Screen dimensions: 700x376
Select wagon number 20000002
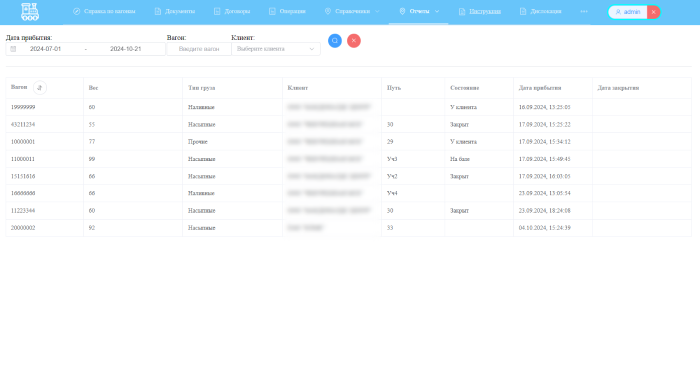click(23, 228)
